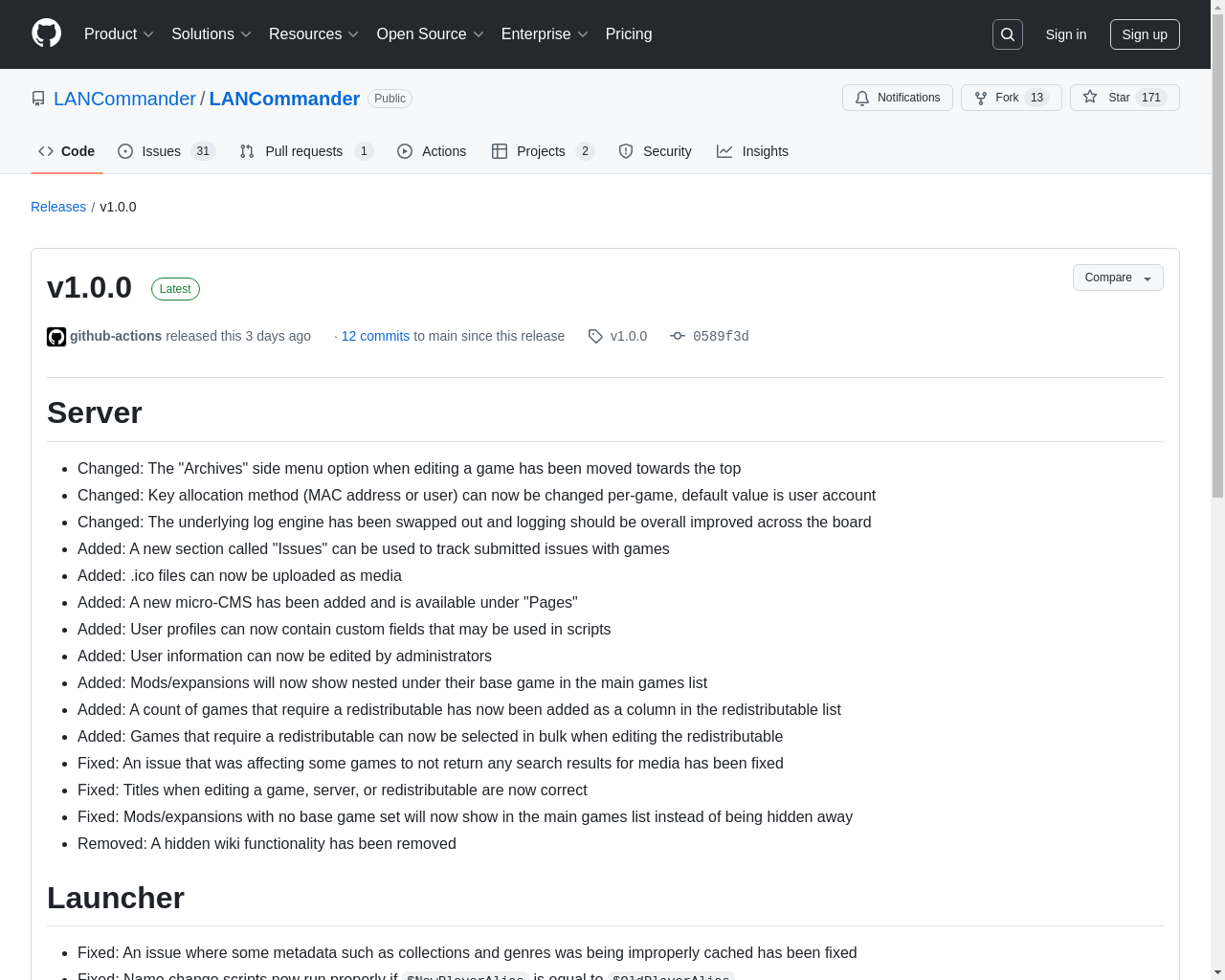Expand the Resources menu
This screenshot has height=980, width=1225.
click(314, 34)
